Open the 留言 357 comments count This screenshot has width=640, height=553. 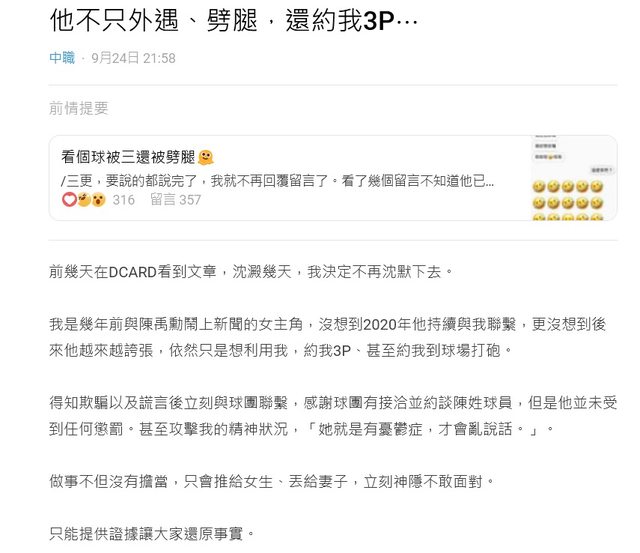click(176, 200)
